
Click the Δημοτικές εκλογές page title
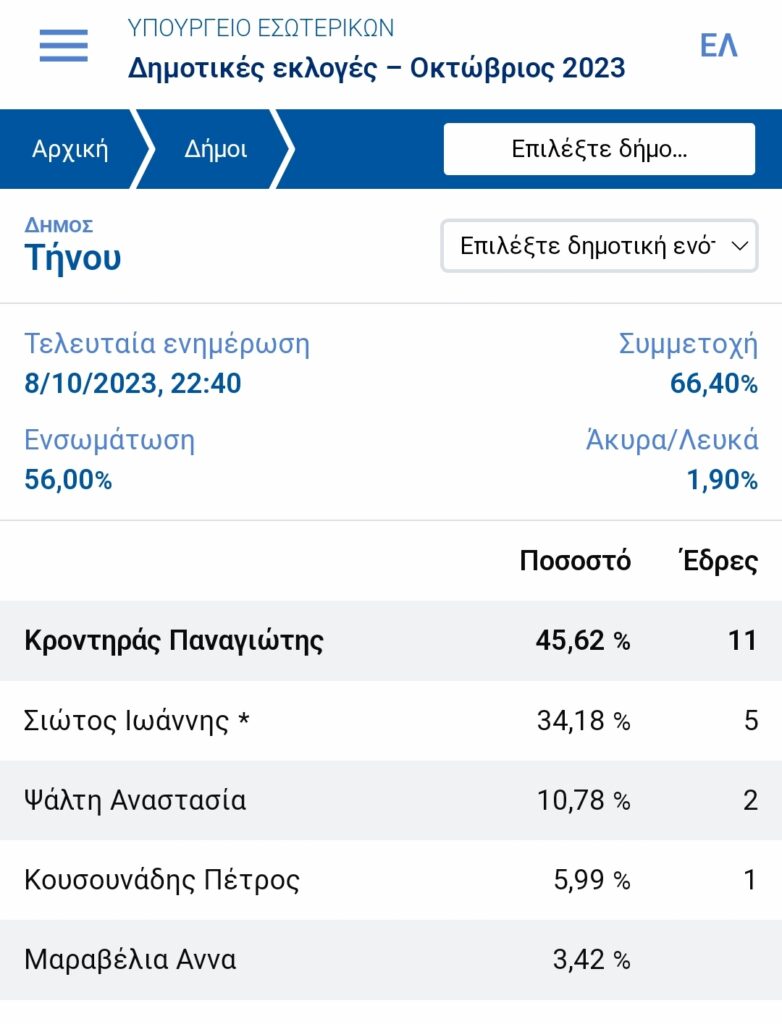[x=376, y=68]
